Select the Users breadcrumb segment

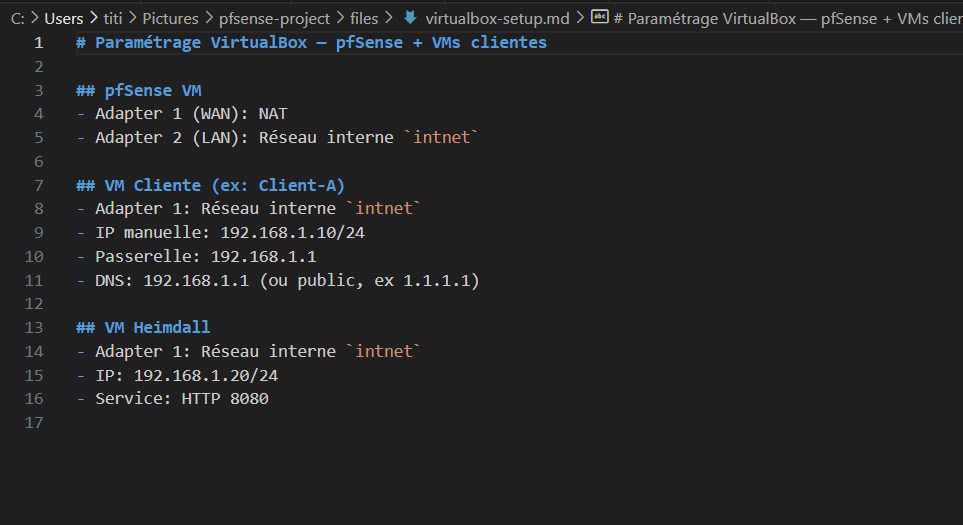(x=64, y=18)
